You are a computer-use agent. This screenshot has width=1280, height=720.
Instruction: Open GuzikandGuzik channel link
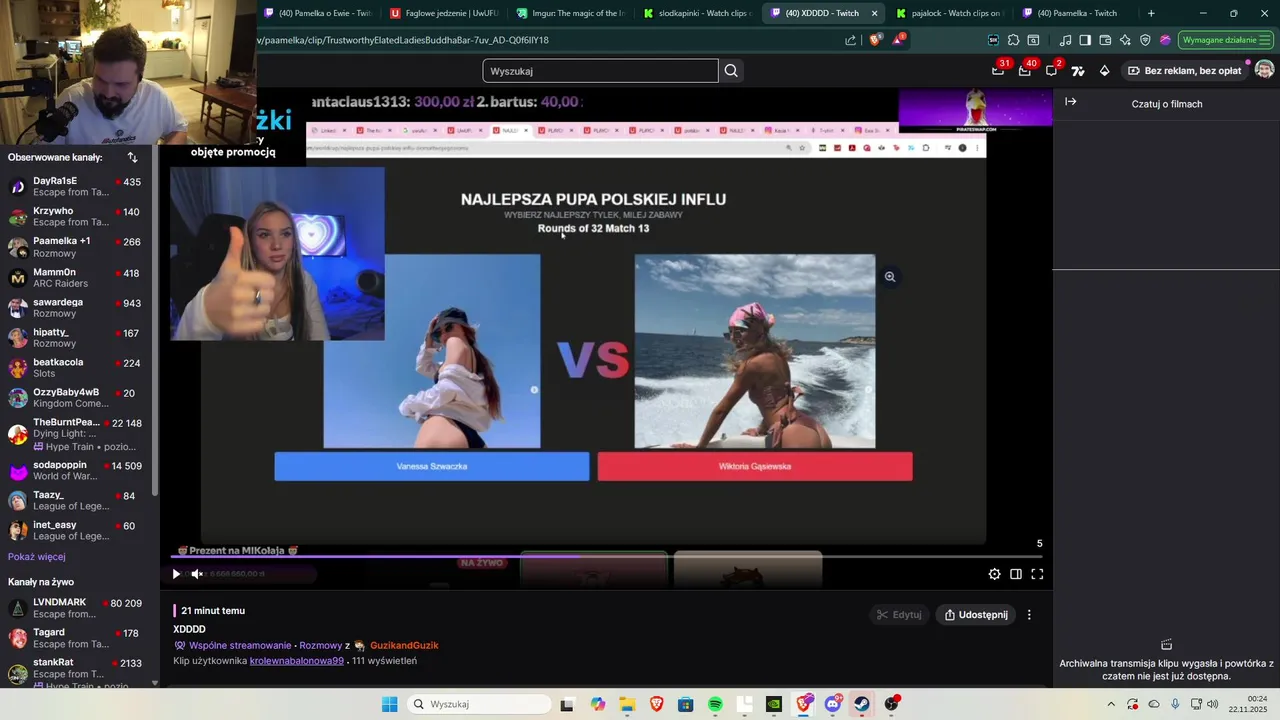pyautogui.click(x=404, y=646)
